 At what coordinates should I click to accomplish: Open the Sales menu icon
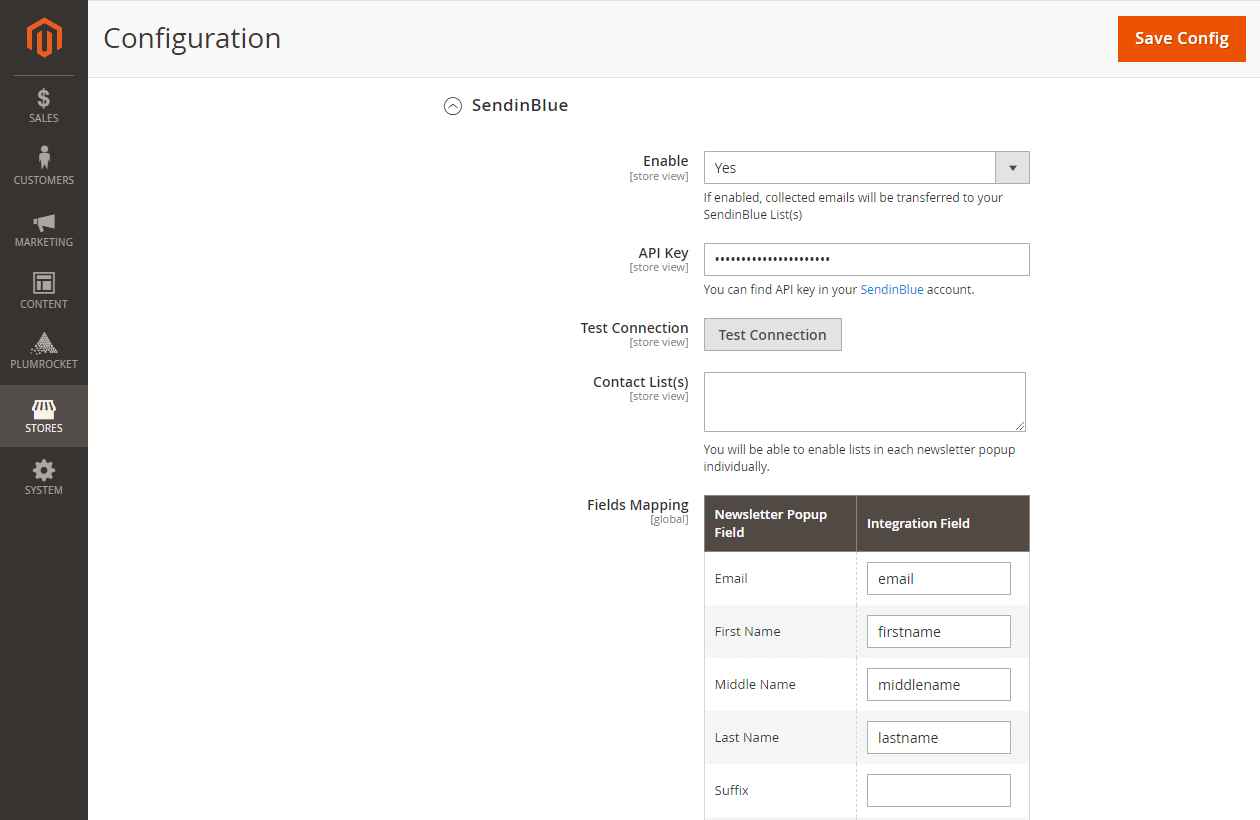[x=44, y=99]
